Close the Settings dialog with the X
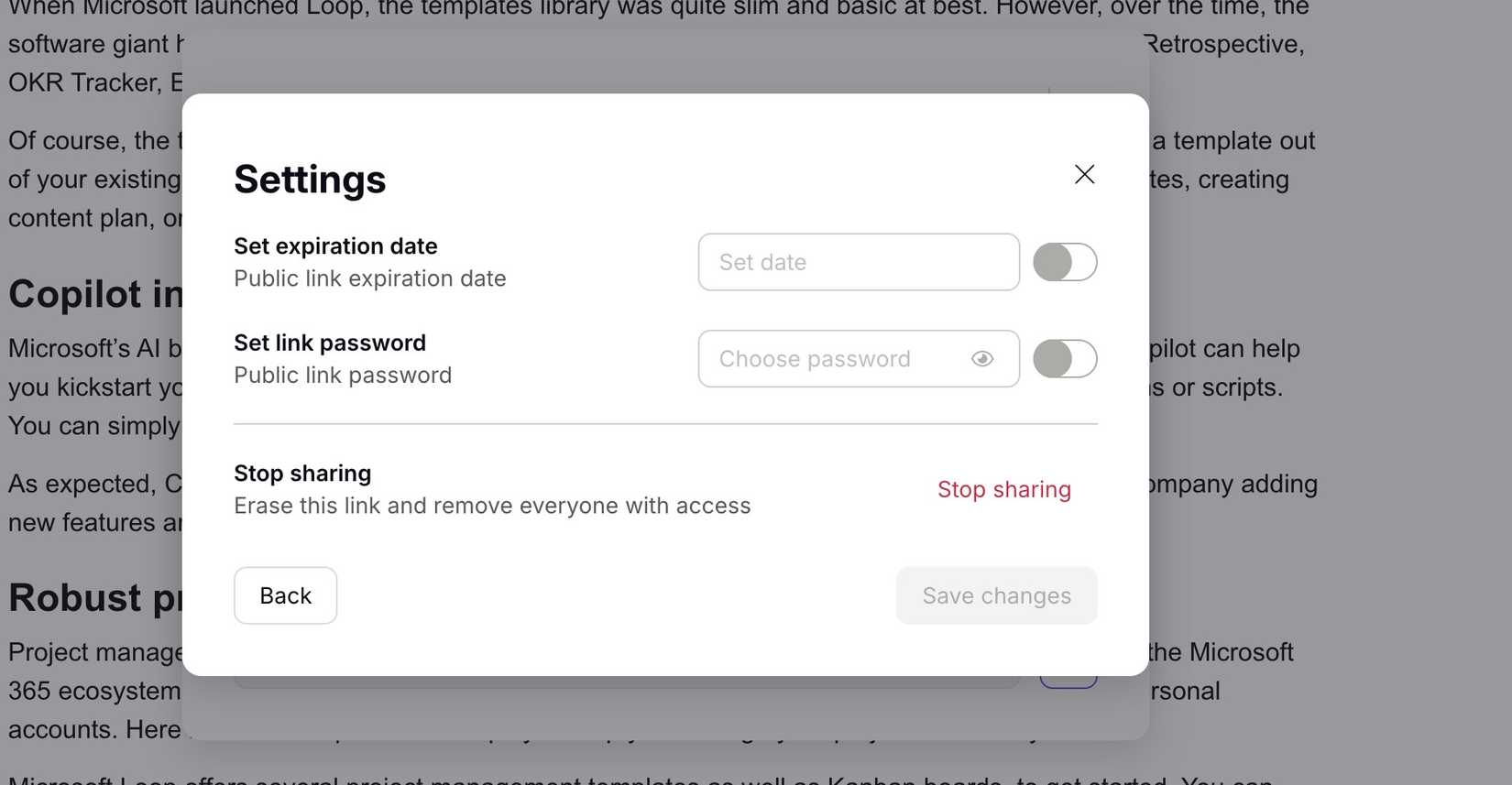The width and height of the screenshot is (1512, 785). pyautogui.click(x=1084, y=174)
